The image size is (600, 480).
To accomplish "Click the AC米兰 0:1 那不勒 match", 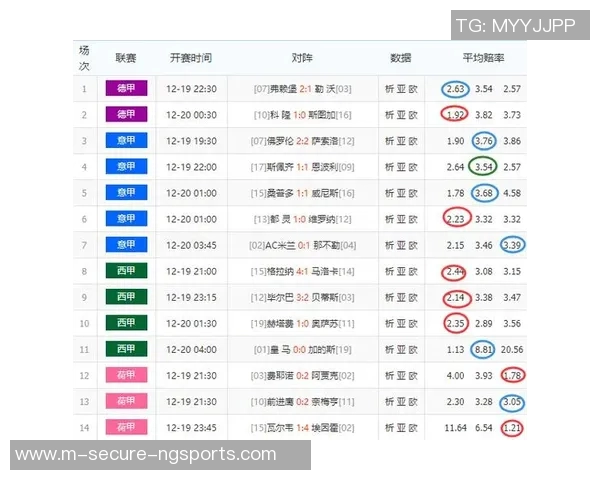I will (302, 245).
